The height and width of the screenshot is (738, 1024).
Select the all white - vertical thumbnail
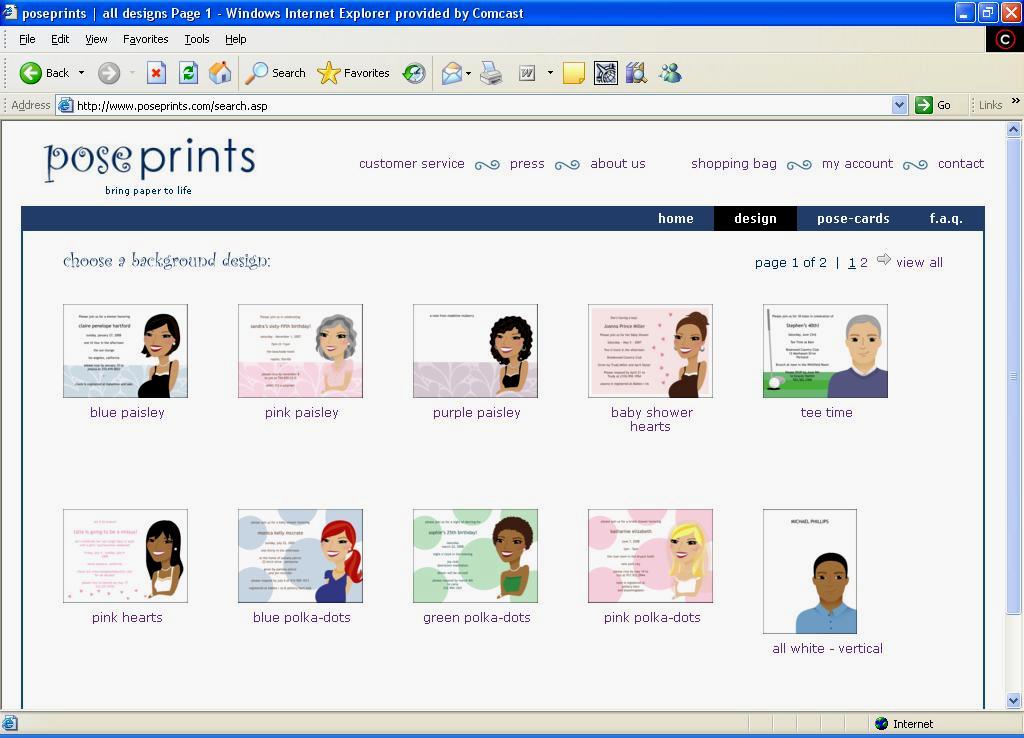[x=810, y=571]
